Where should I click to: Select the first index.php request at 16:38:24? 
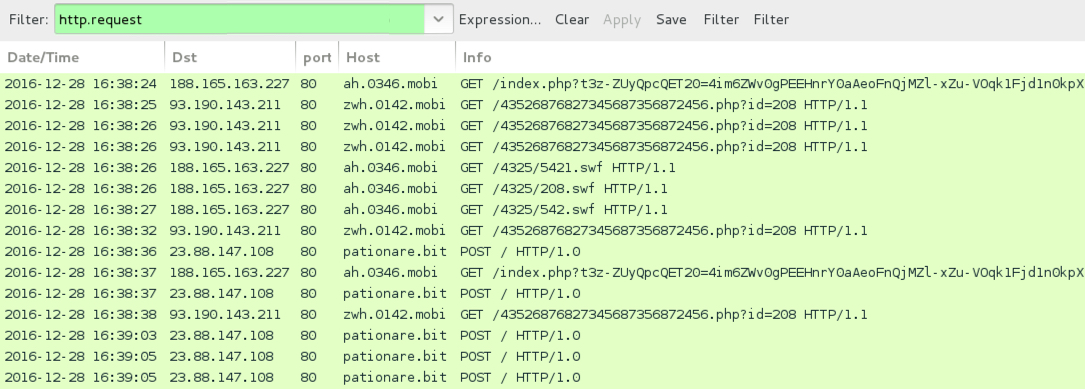542,84
